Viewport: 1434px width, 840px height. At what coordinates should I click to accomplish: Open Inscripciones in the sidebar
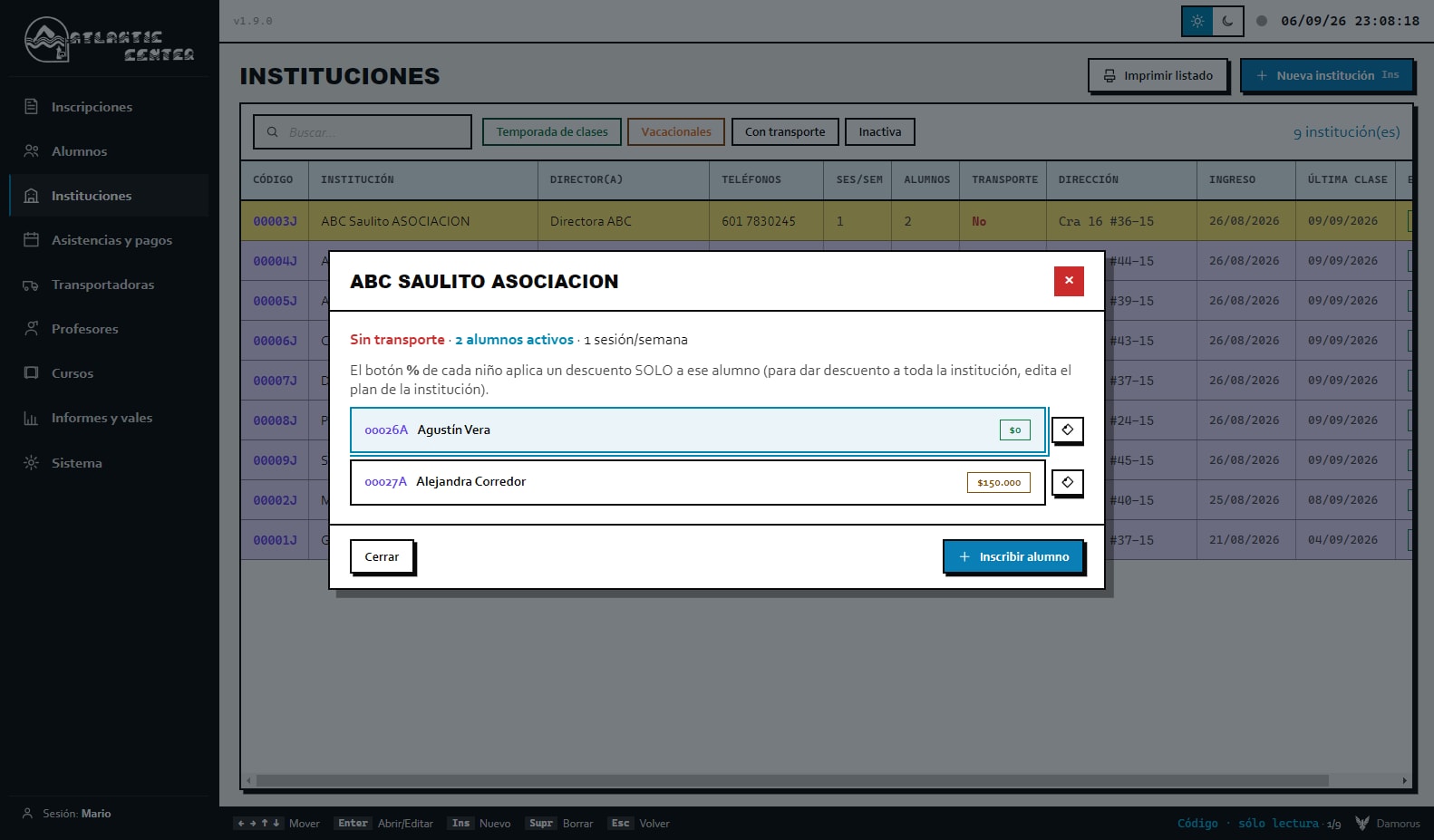pos(109,107)
